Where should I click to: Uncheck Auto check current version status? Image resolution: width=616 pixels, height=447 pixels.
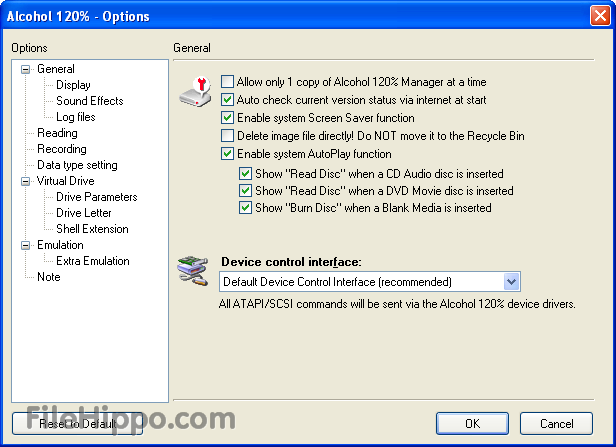(x=227, y=100)
